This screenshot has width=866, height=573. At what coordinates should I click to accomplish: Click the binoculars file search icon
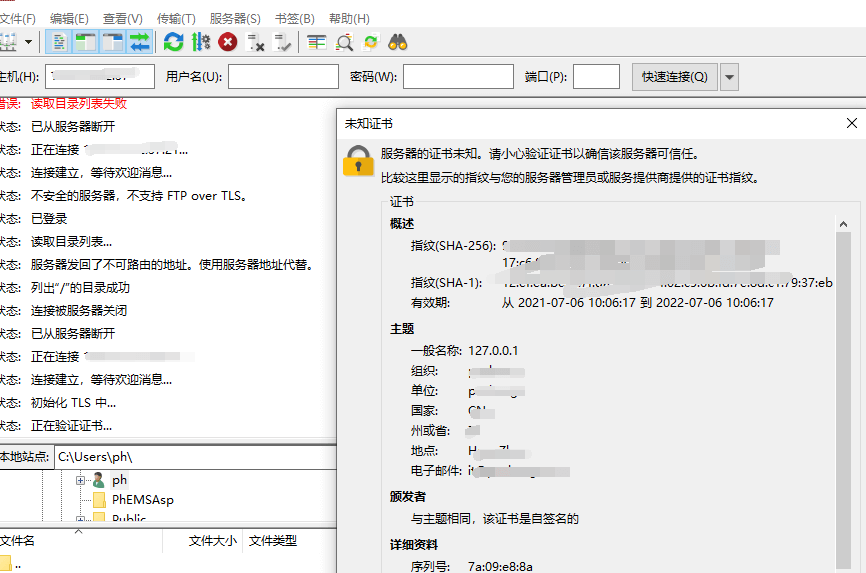click(398, 42)
